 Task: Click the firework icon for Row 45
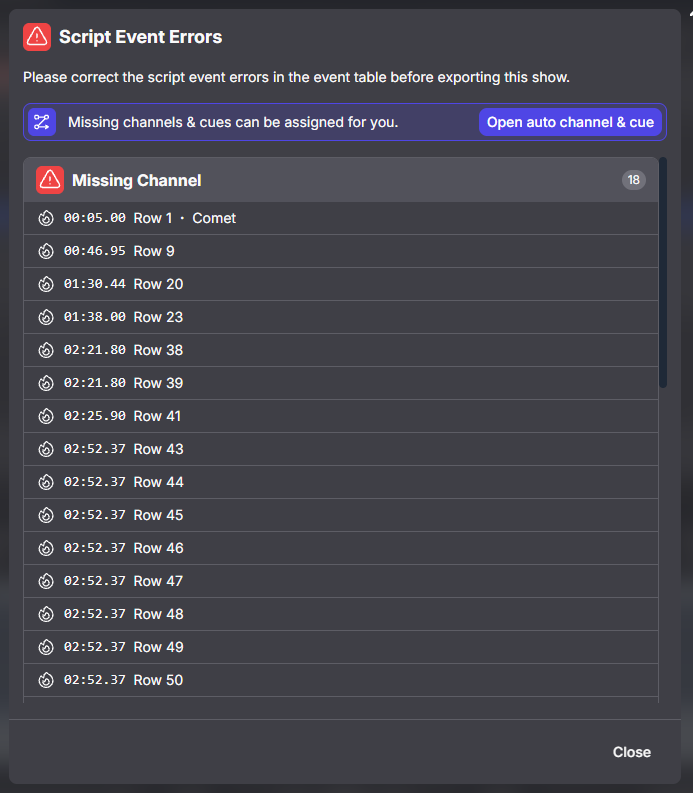point(46,515)
